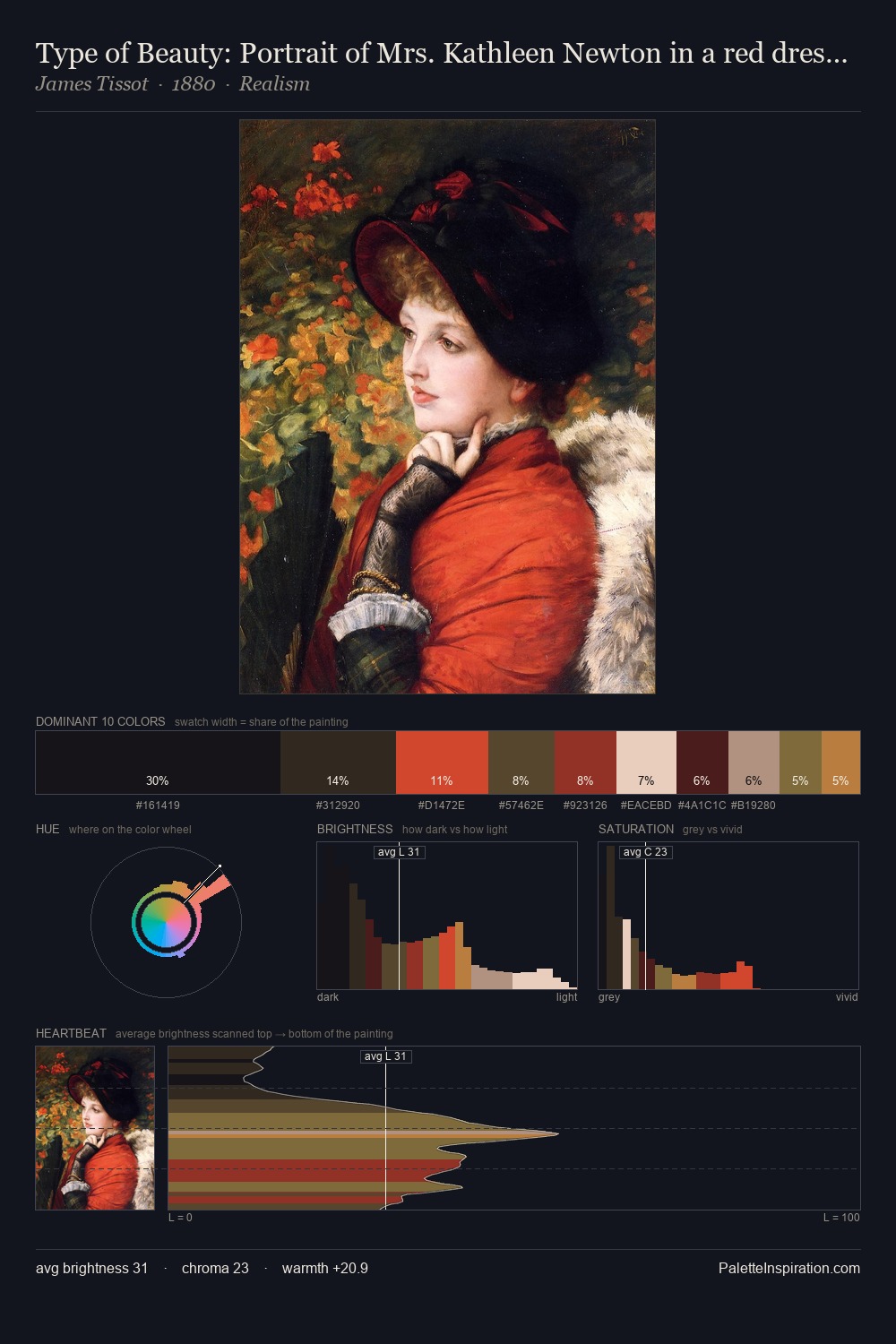
Task: Click the saturation histogram chart
Action: click(728, 916)
